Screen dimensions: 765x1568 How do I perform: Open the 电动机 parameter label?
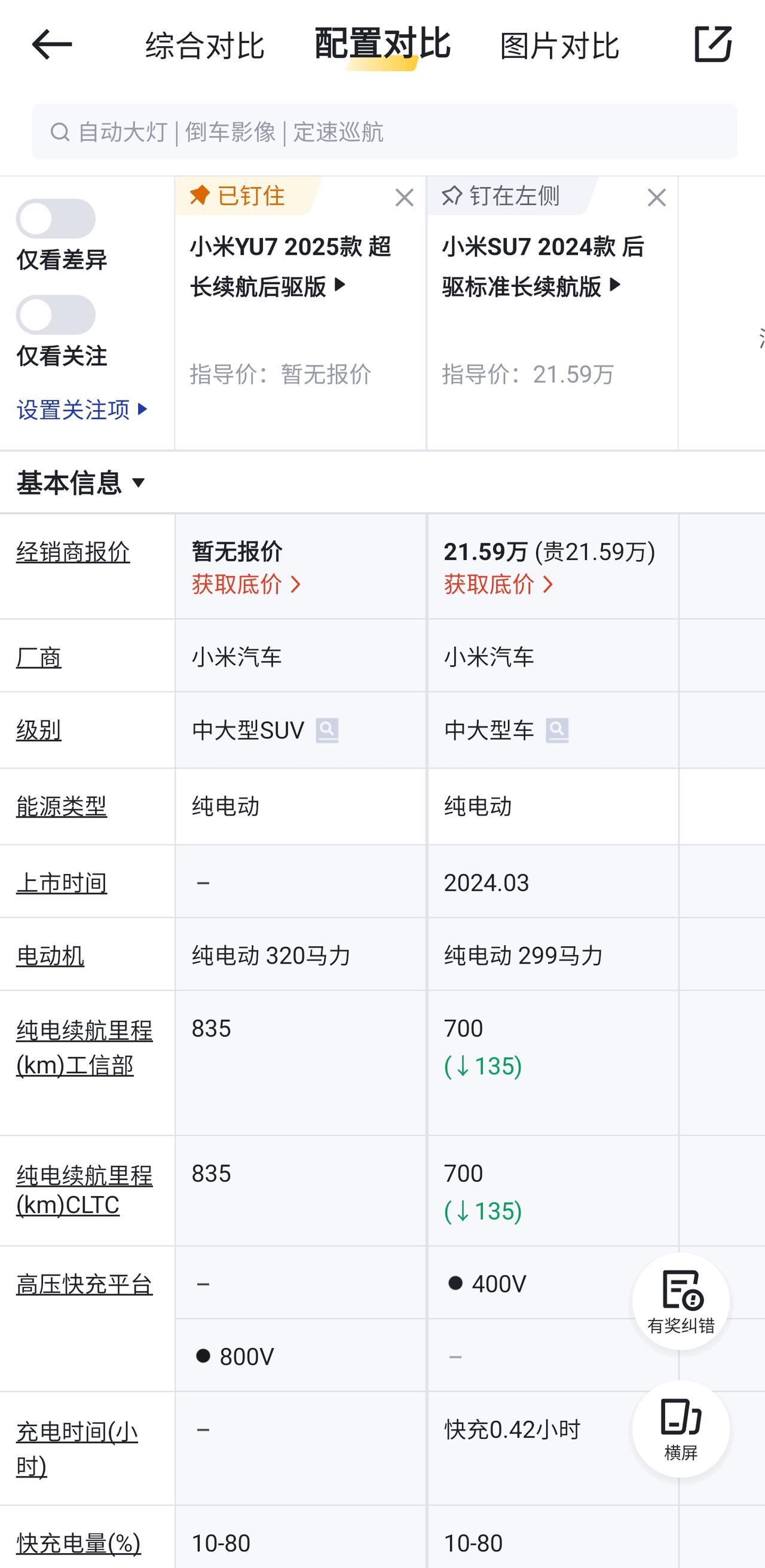pyautogui.click(x=51, y=956)
